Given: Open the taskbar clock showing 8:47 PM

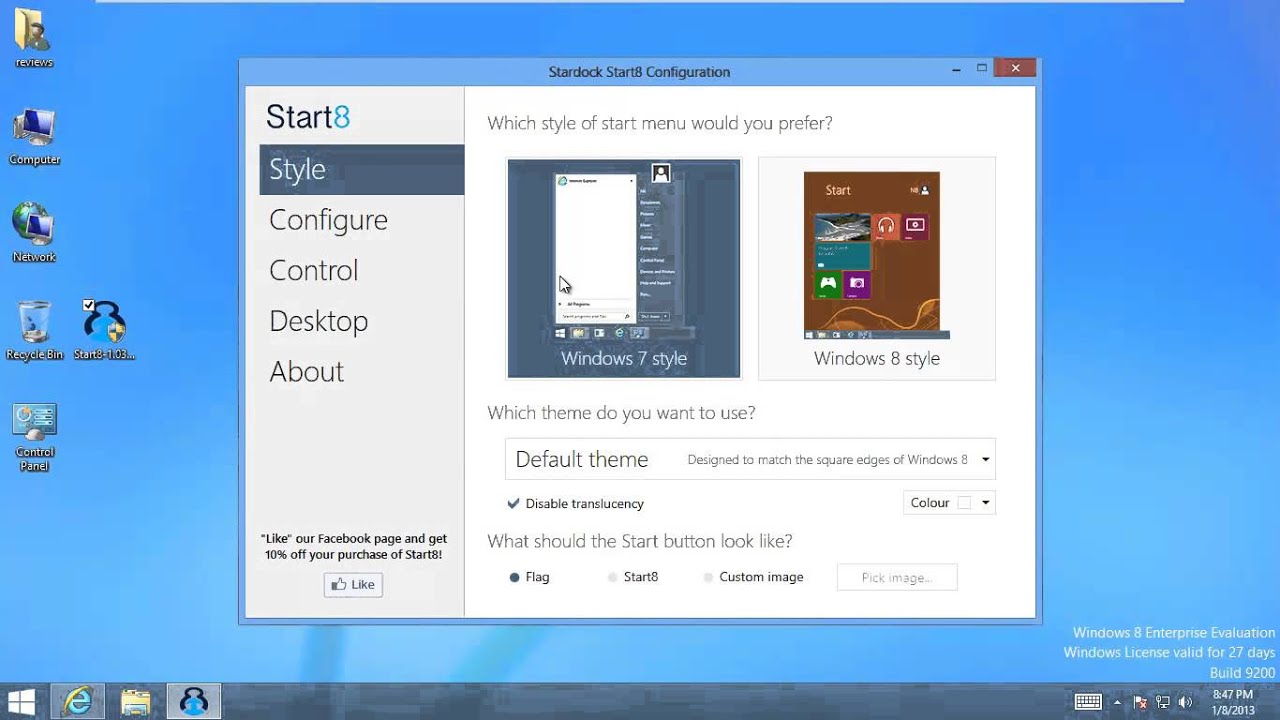Looking at the screenshot, I should [1232, 702].
